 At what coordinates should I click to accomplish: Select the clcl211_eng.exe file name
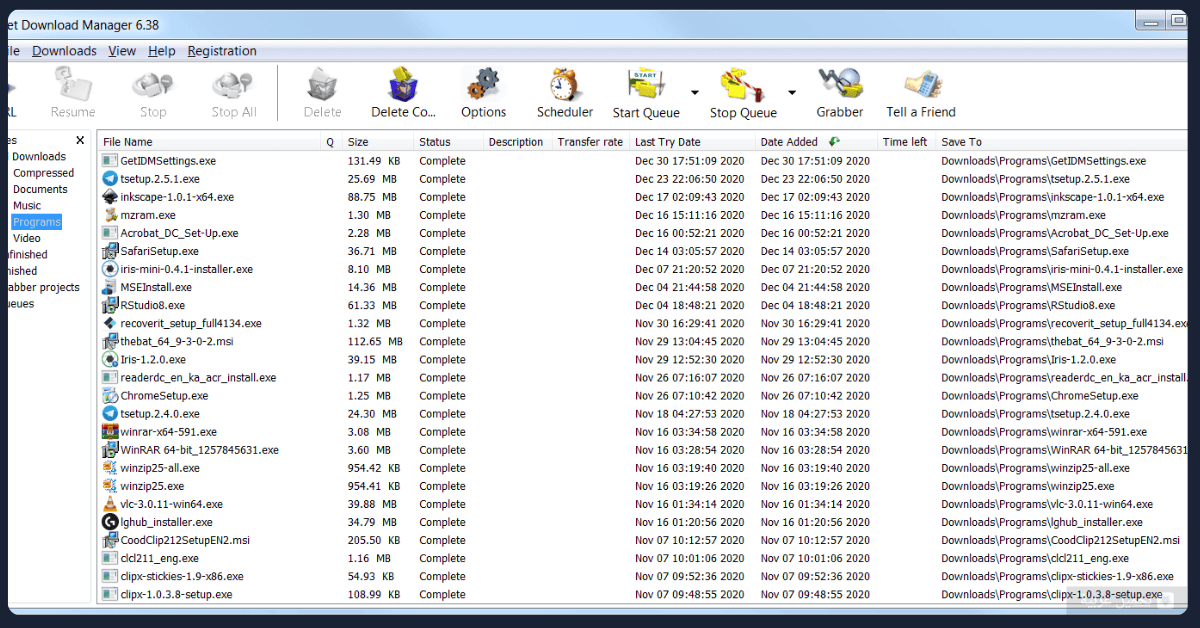[x=159, y=558]
